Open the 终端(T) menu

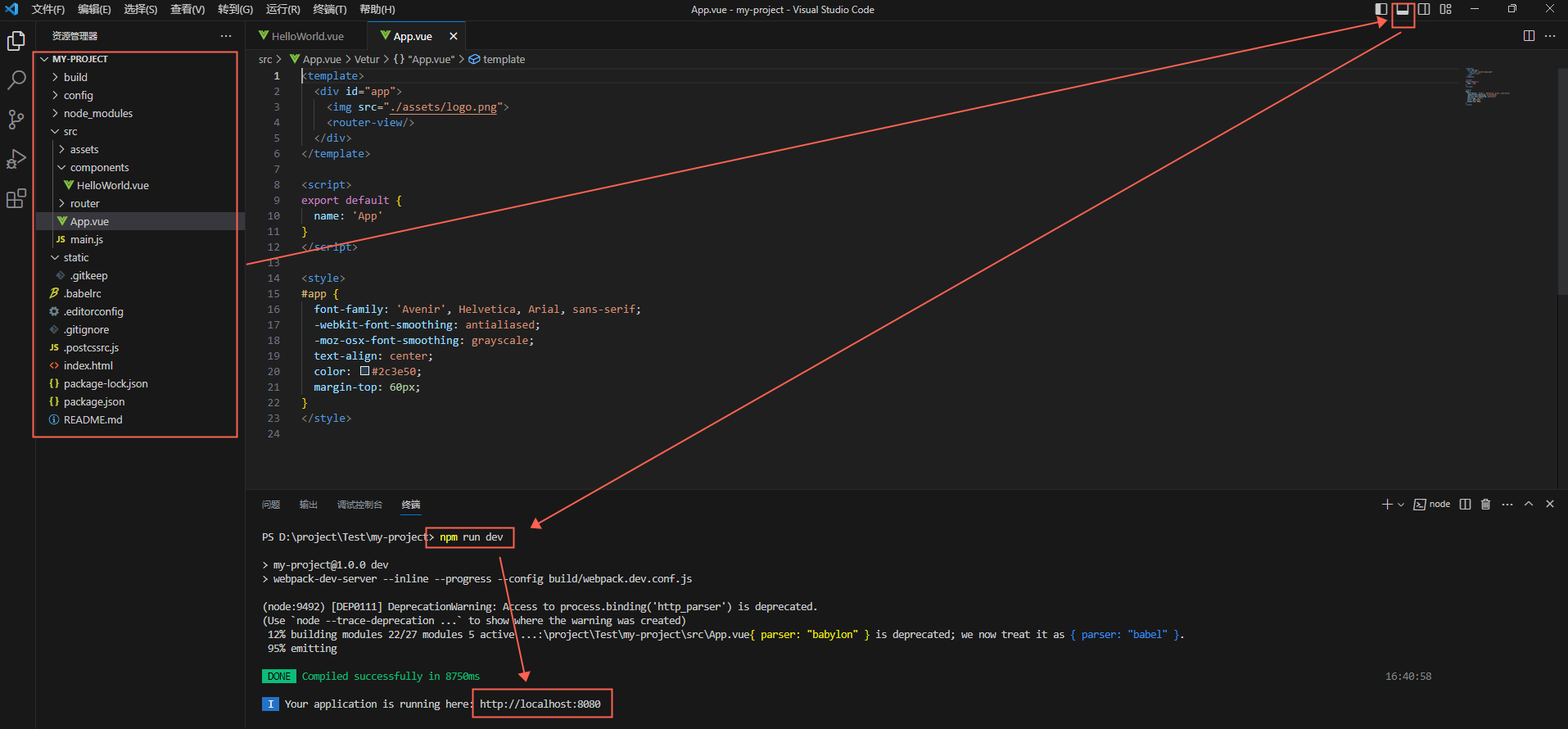[x=329, y=9]
